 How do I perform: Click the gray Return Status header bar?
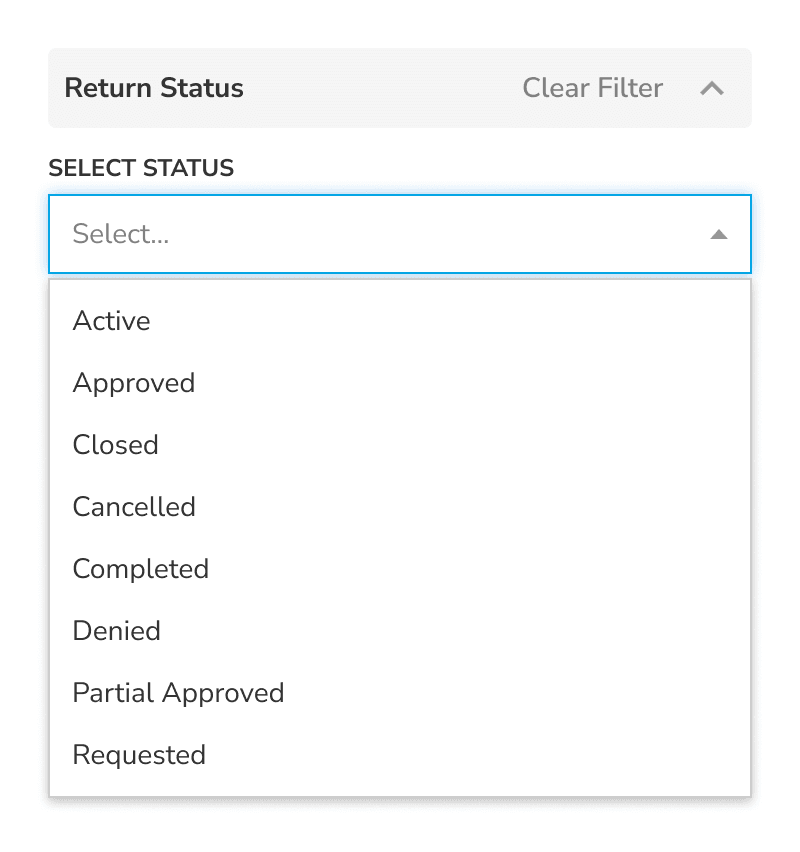[400, 88]
